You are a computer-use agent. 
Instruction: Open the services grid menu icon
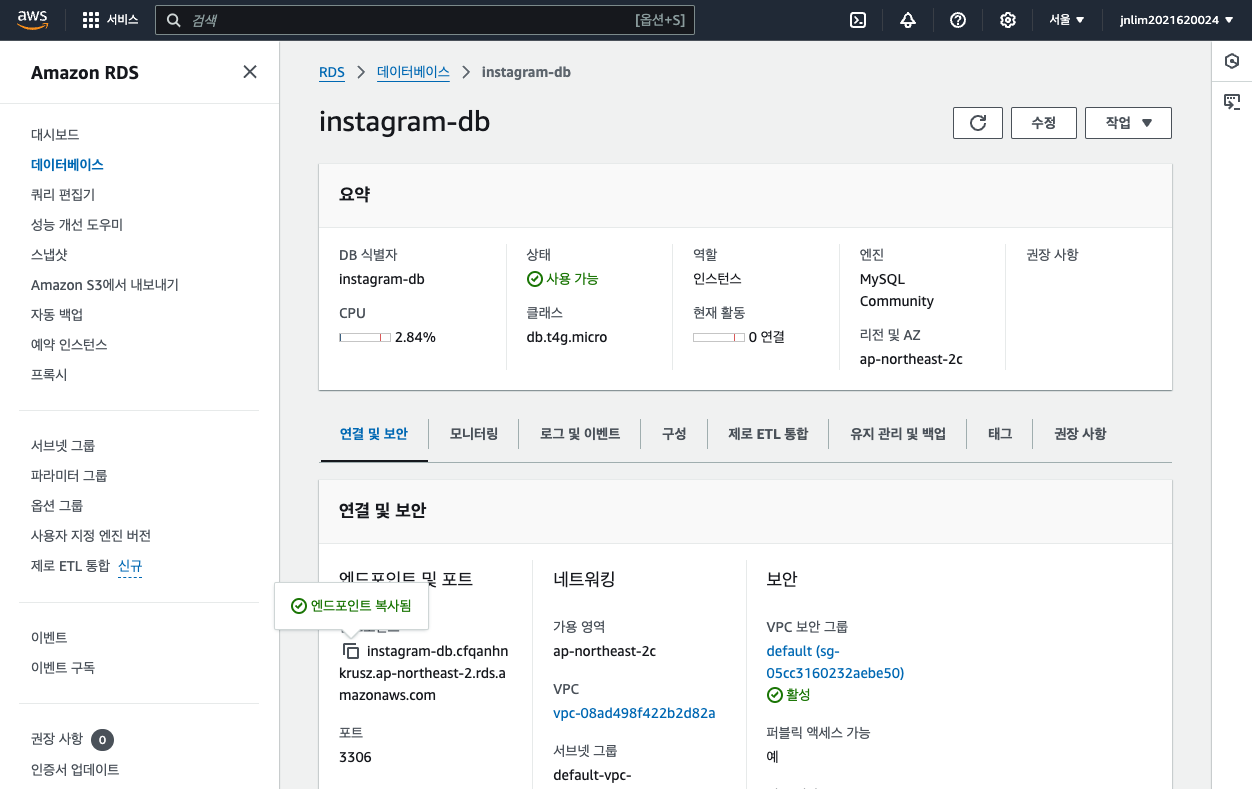pyautogui.click(x=91, y=20)
